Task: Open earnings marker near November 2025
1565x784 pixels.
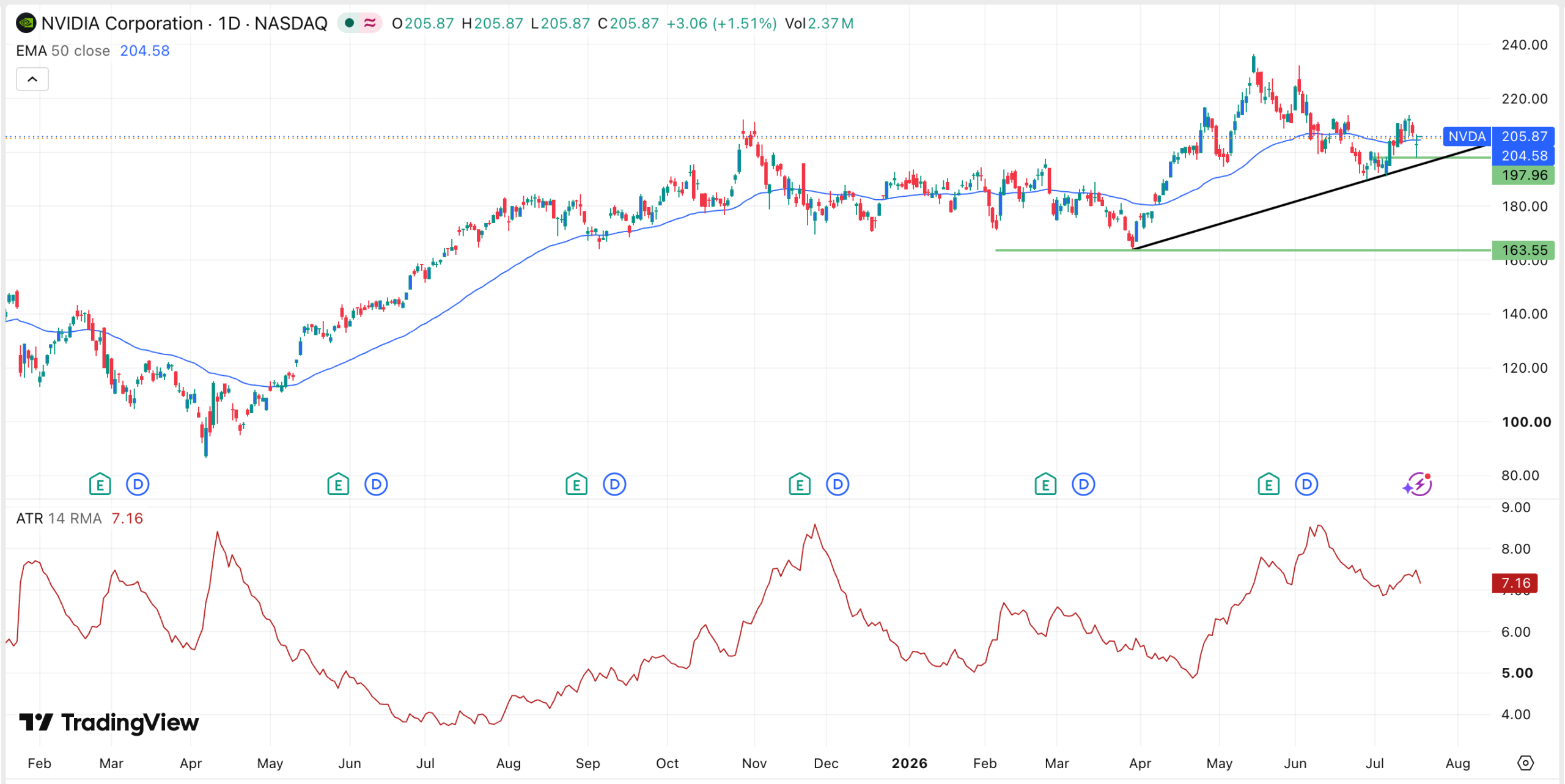Action: [800, 485]
